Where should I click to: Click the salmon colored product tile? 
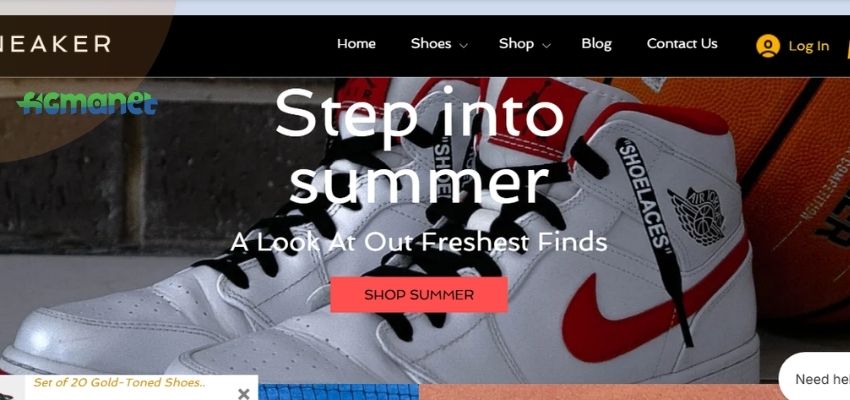coord(599,392)
